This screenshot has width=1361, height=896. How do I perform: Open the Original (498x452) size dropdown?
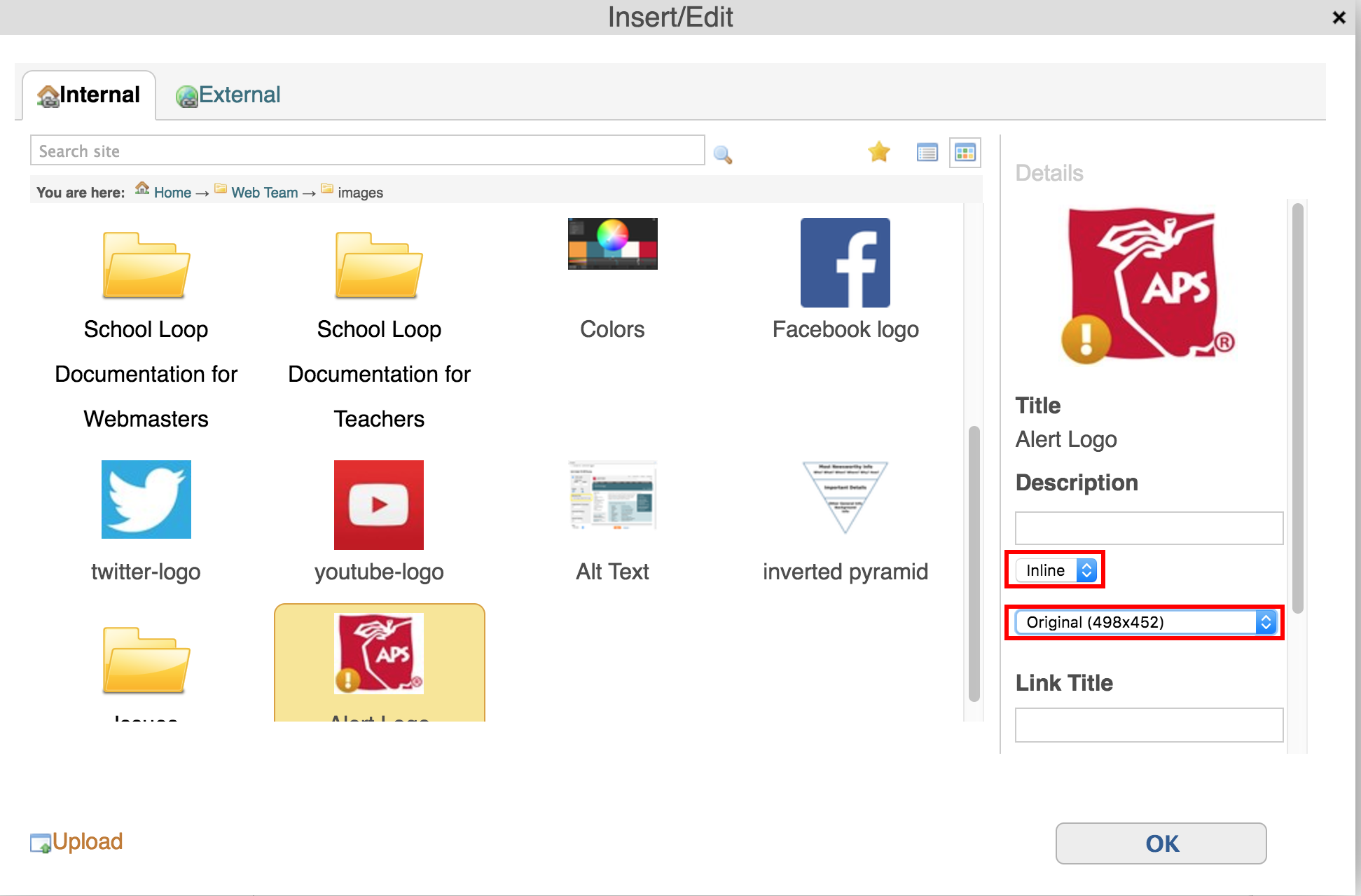pyautogui.click(x=1145, y=622)
